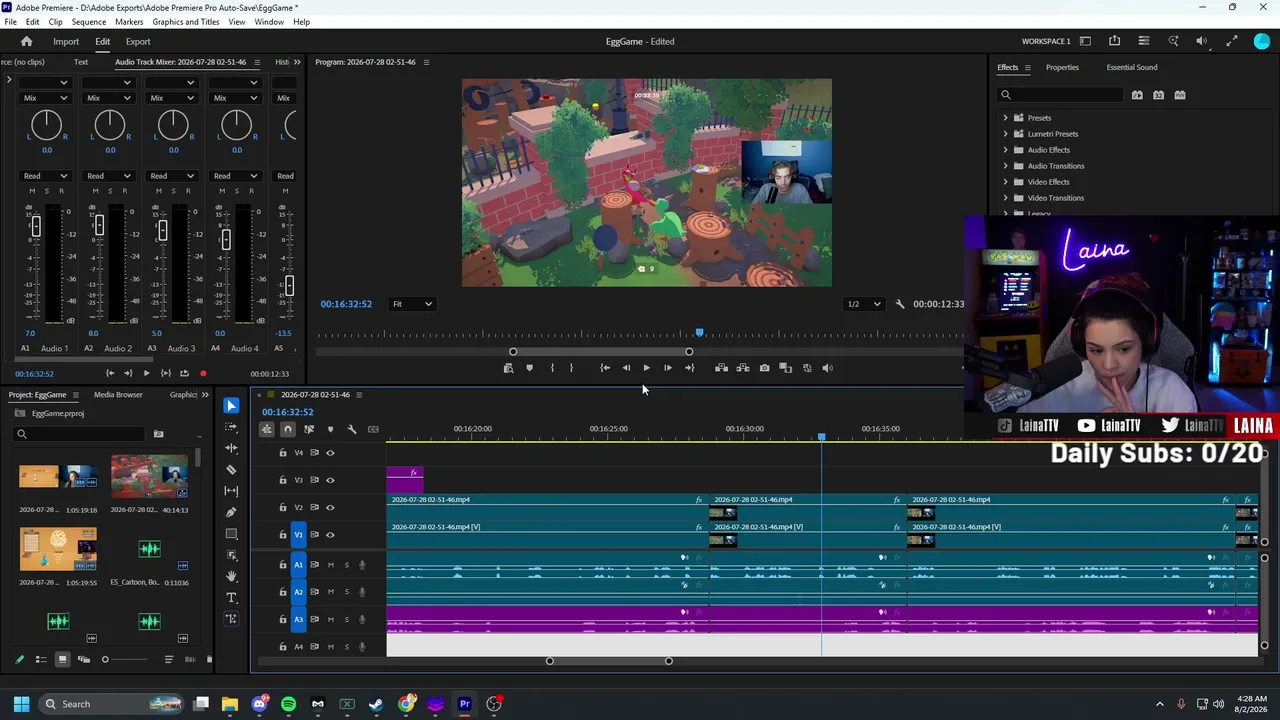Expand the Video Effects folder

click(x=1006, y=182)
